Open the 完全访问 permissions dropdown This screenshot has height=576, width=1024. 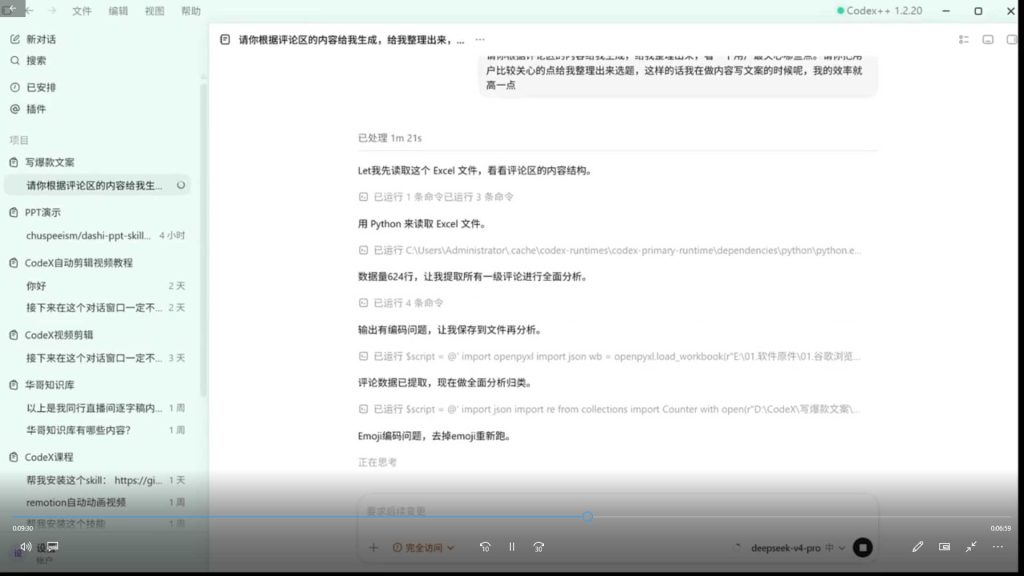[x=423, y=547]
